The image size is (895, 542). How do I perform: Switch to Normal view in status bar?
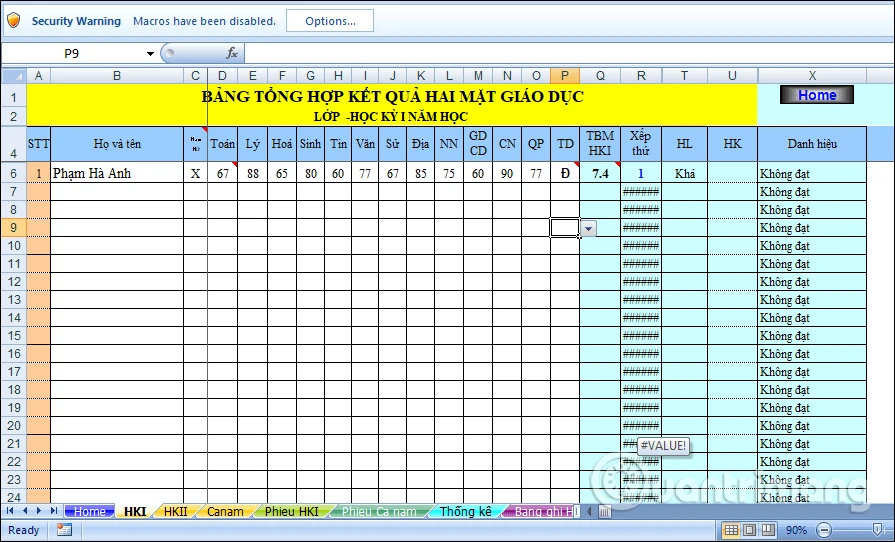point(731,530)
